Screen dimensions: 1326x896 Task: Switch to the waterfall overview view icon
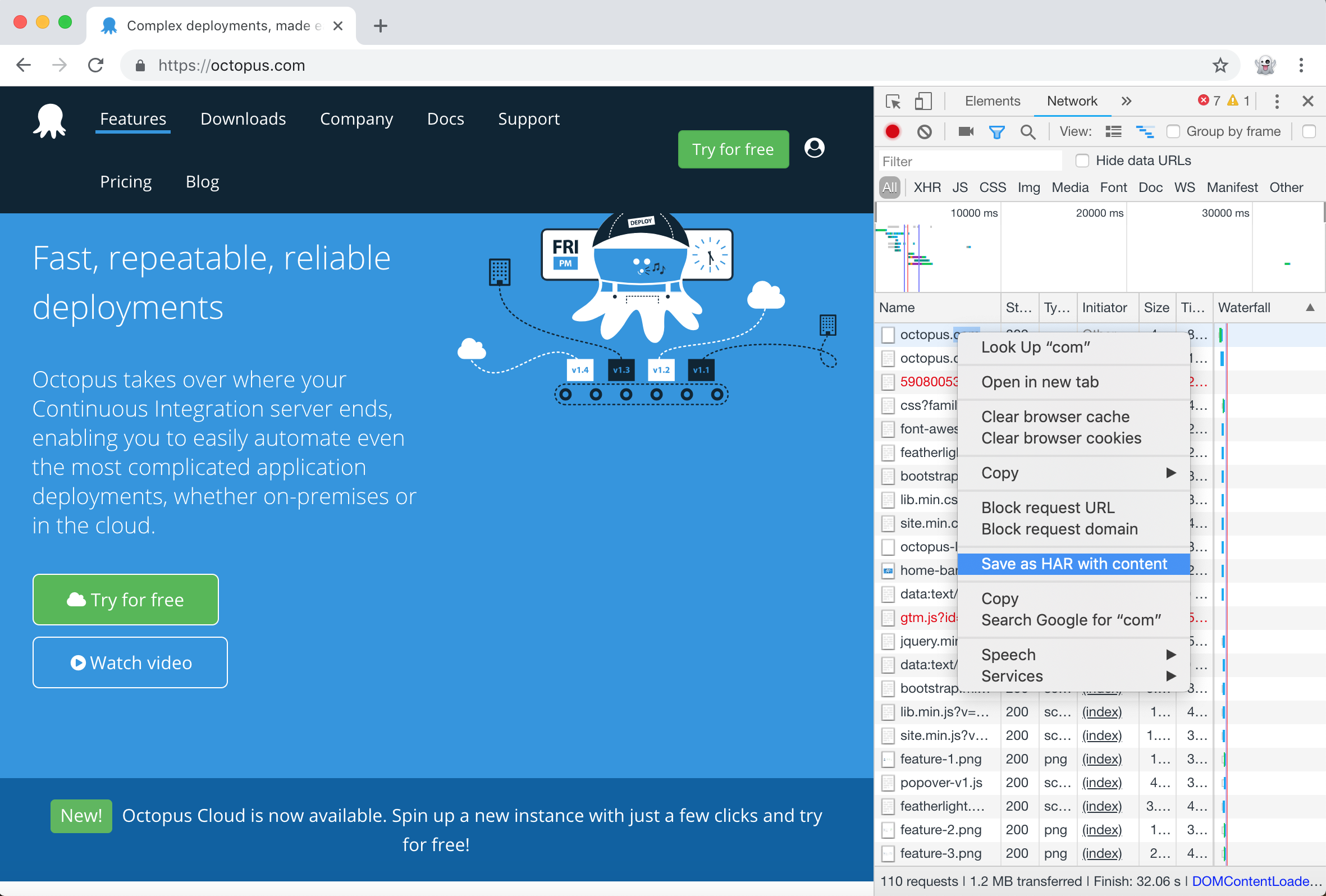(x=1145, y=132)
